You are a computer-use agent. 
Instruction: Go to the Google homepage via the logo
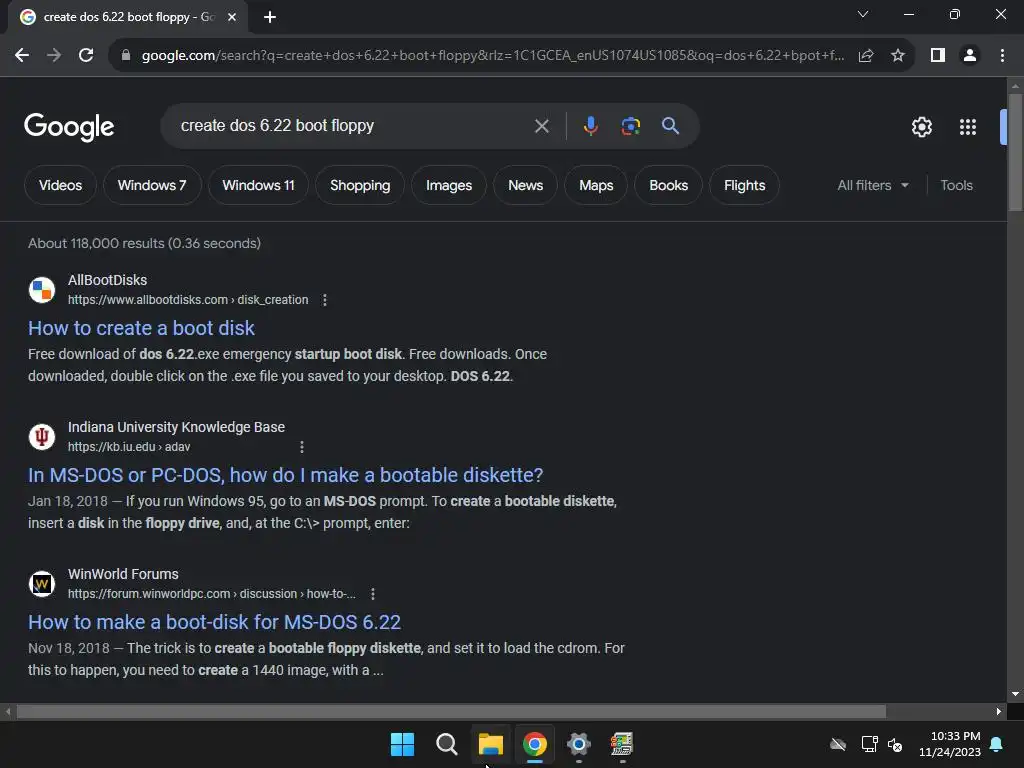[x=69, y=127]
